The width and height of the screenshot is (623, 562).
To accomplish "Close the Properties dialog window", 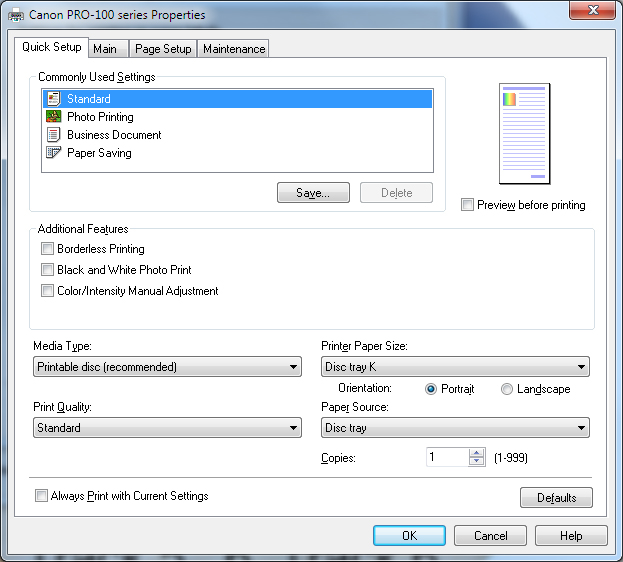I will [593, 10].
